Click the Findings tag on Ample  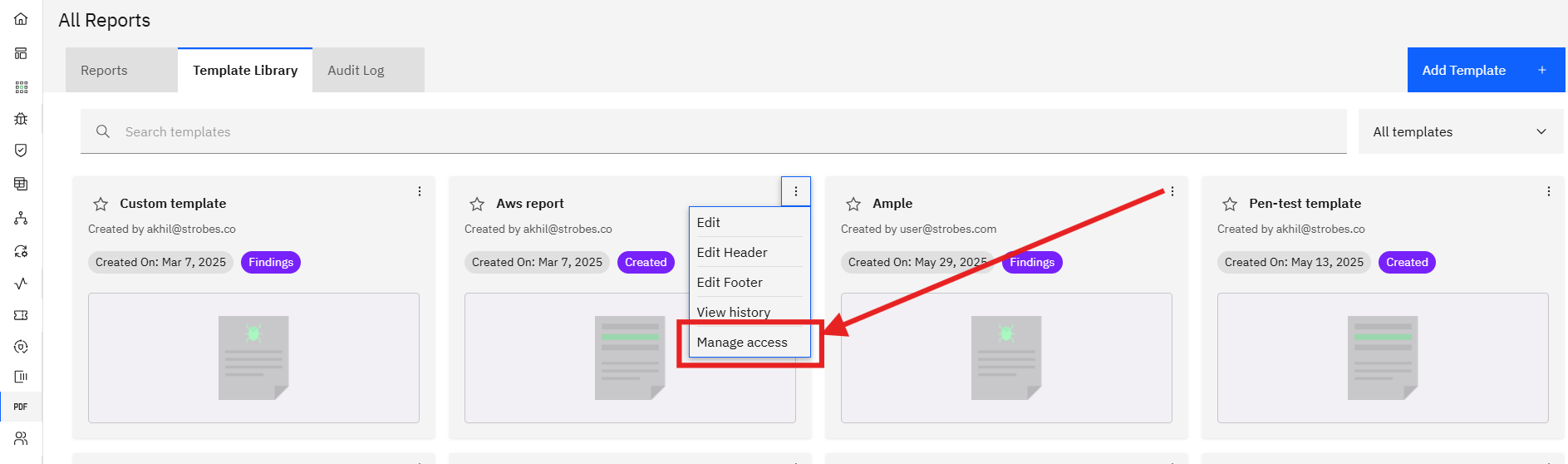(x=1032, y=262)
